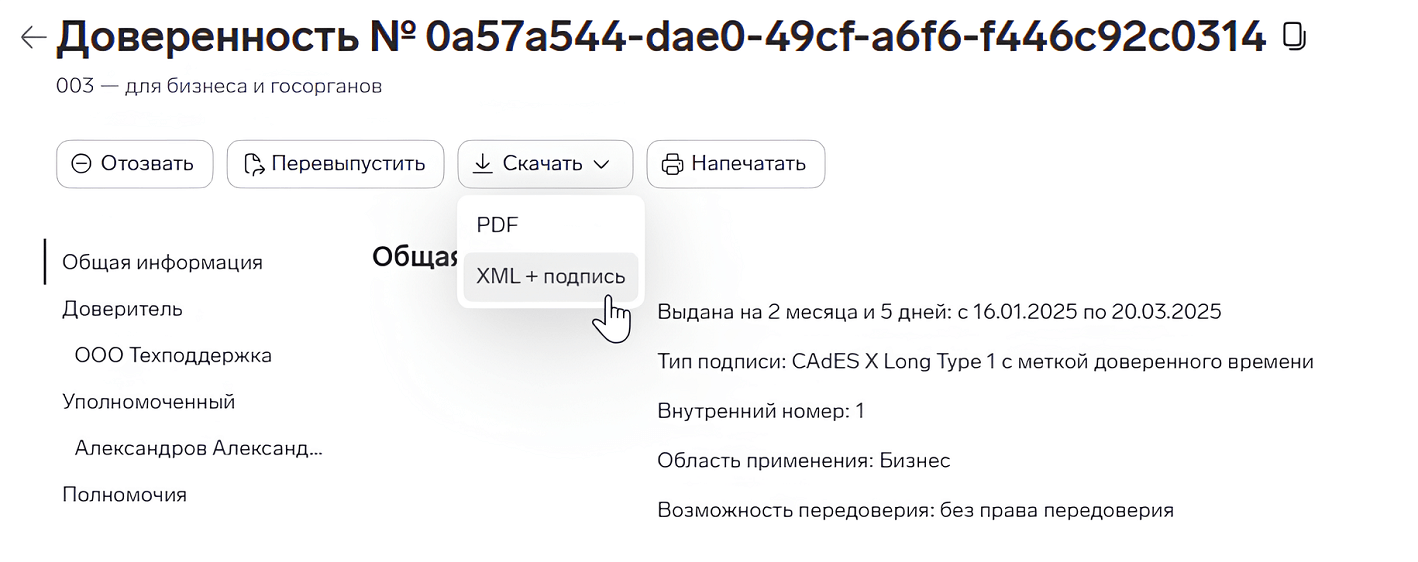1418x562 pixels.
Task: Click the Область применения: Бизнес line
Action: 803,461
